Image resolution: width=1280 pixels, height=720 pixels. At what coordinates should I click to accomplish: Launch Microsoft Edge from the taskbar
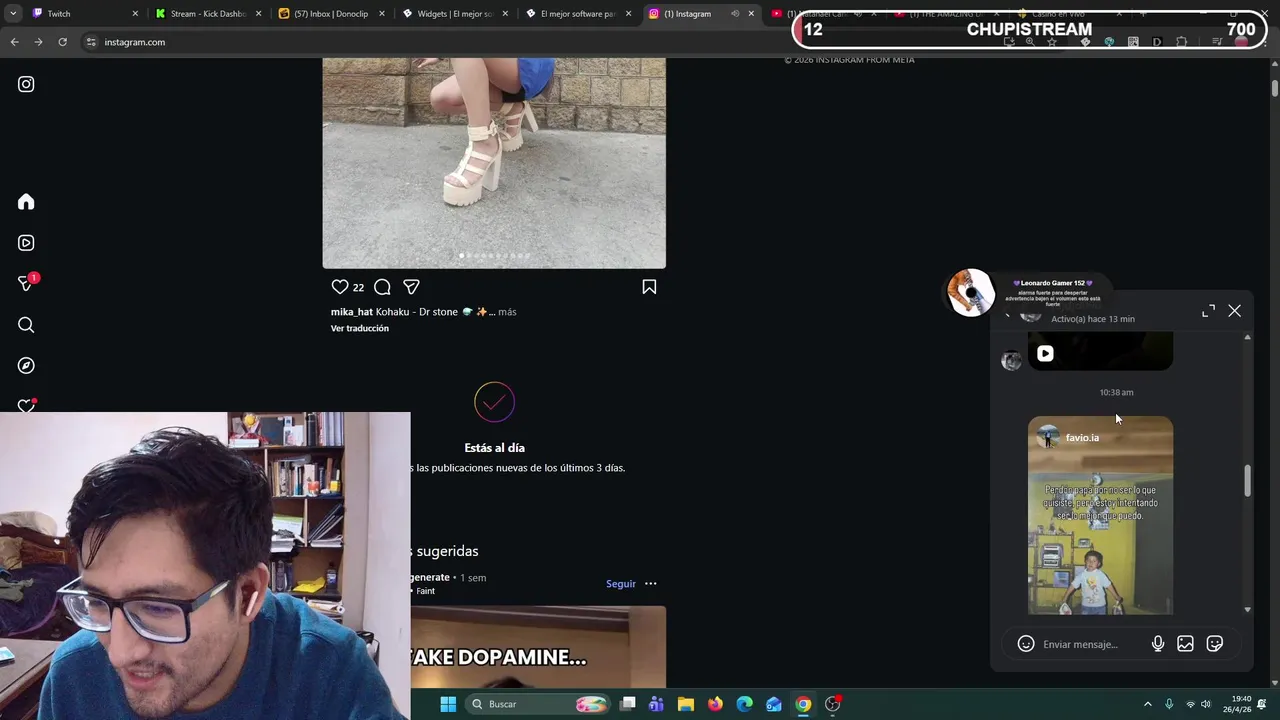pyautogui.click(x=745, y=704)
